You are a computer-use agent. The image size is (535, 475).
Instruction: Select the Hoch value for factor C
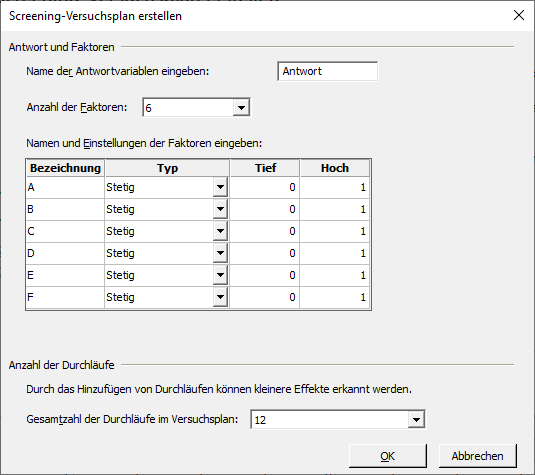pos(335,231)
